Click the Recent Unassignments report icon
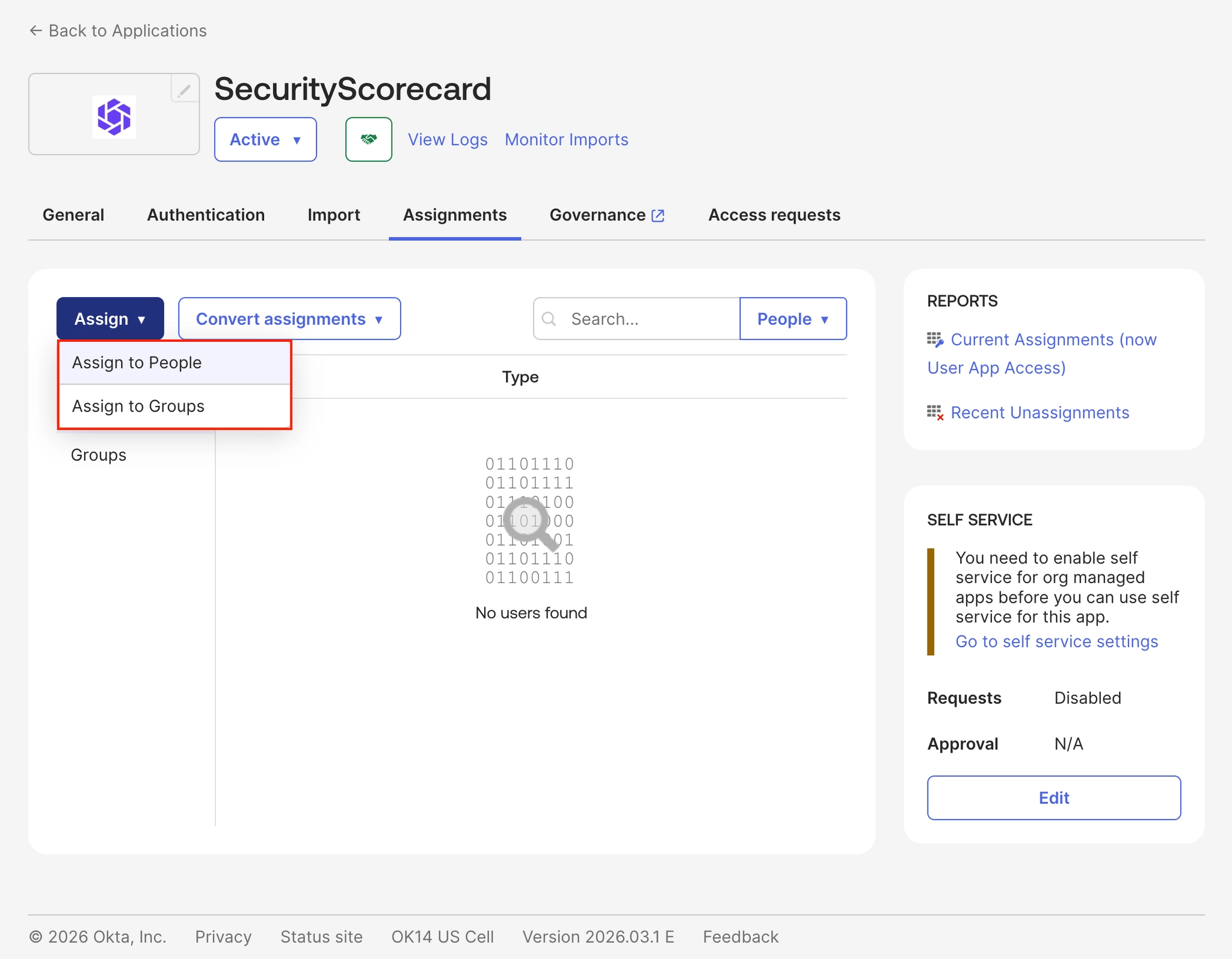1232x959 pixels. [935, 413]
